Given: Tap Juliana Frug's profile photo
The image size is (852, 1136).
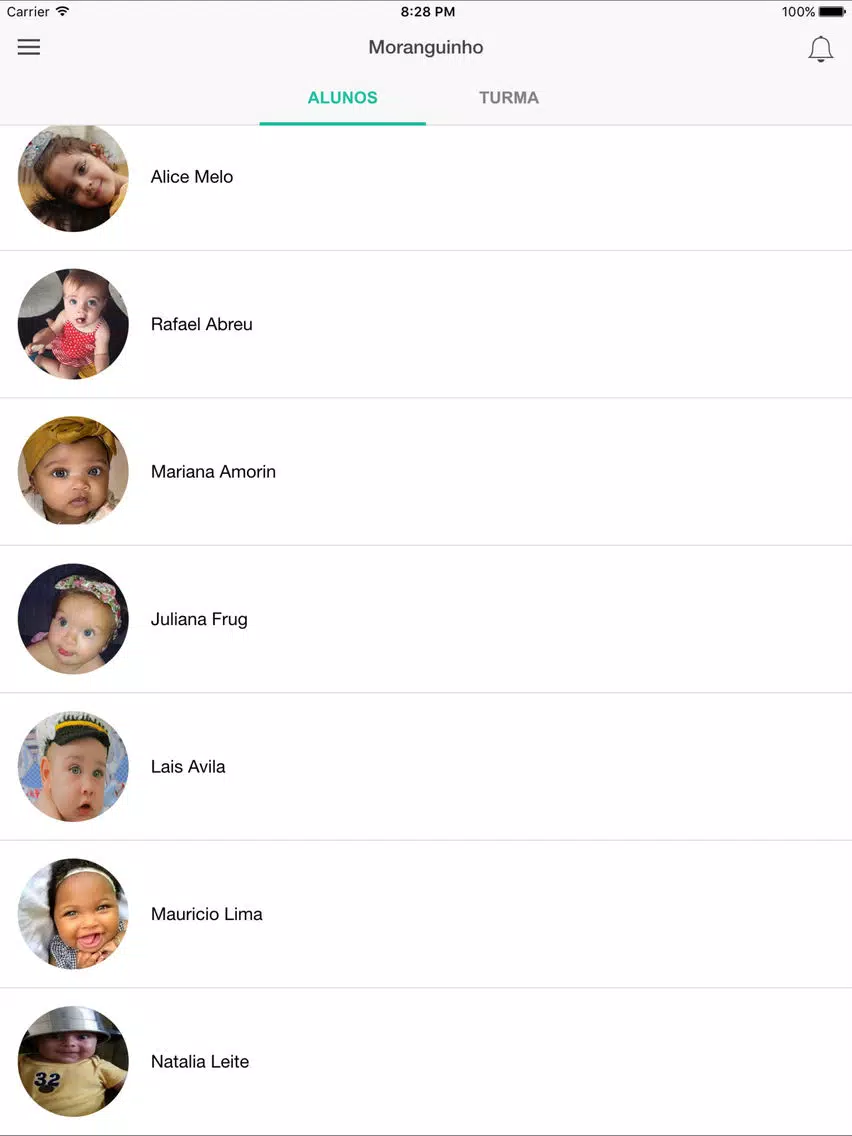Looking at the screenshot, I should point(73,619).
